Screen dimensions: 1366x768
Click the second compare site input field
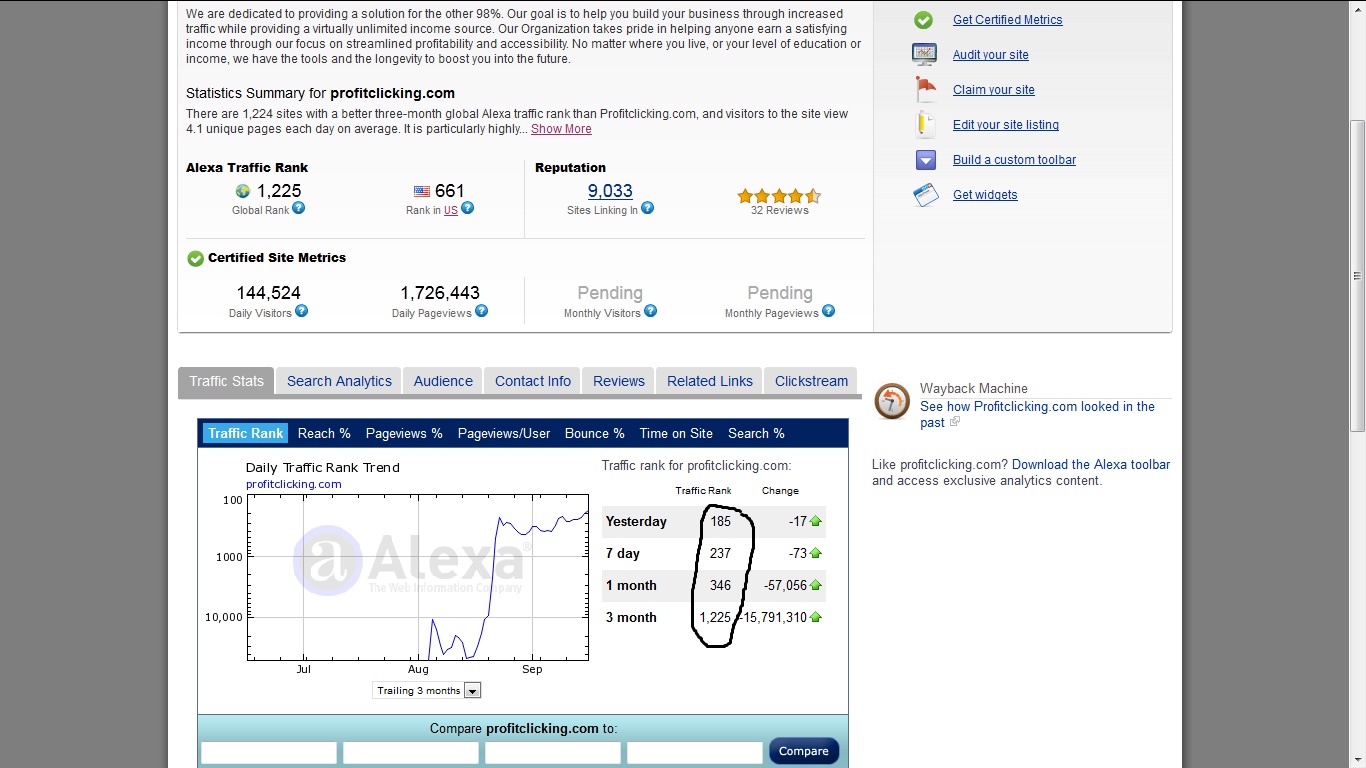coord(411,753)
